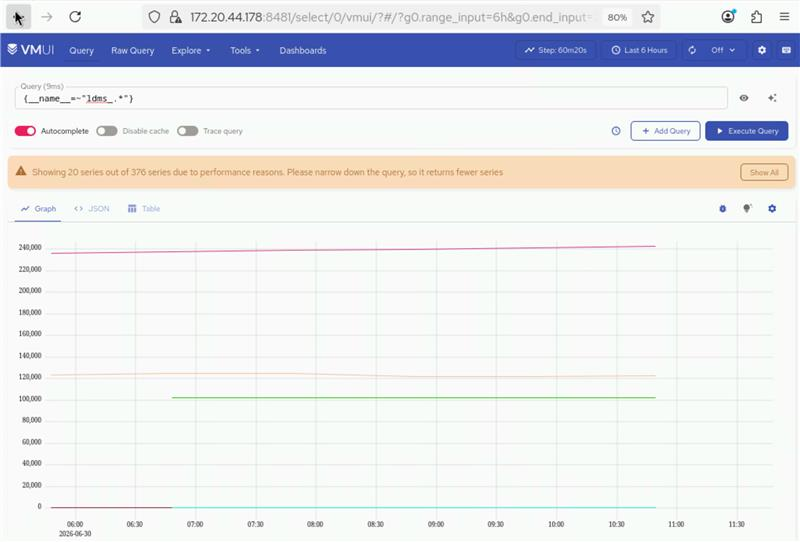
Task: Open the Dashboards page
Action: [303, 51]
